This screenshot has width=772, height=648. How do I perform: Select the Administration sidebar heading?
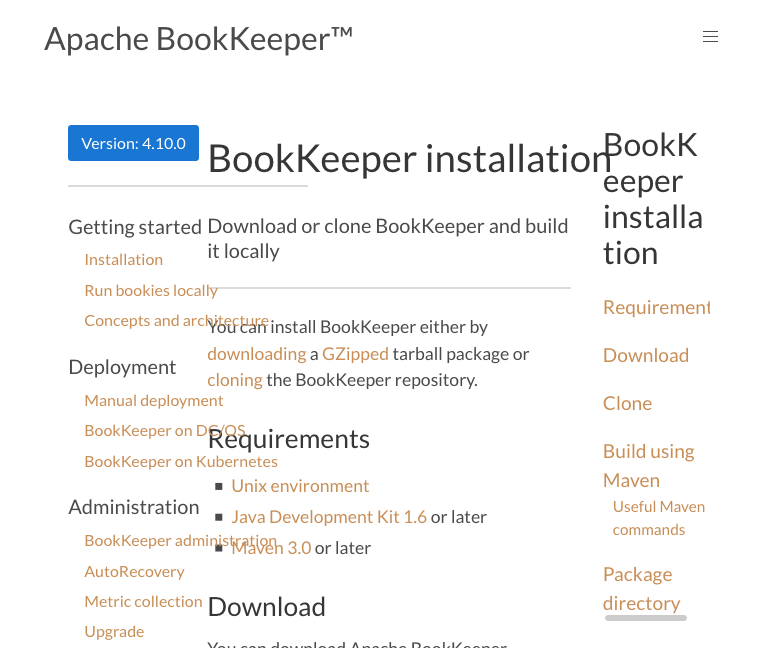[x=134, y=507]
